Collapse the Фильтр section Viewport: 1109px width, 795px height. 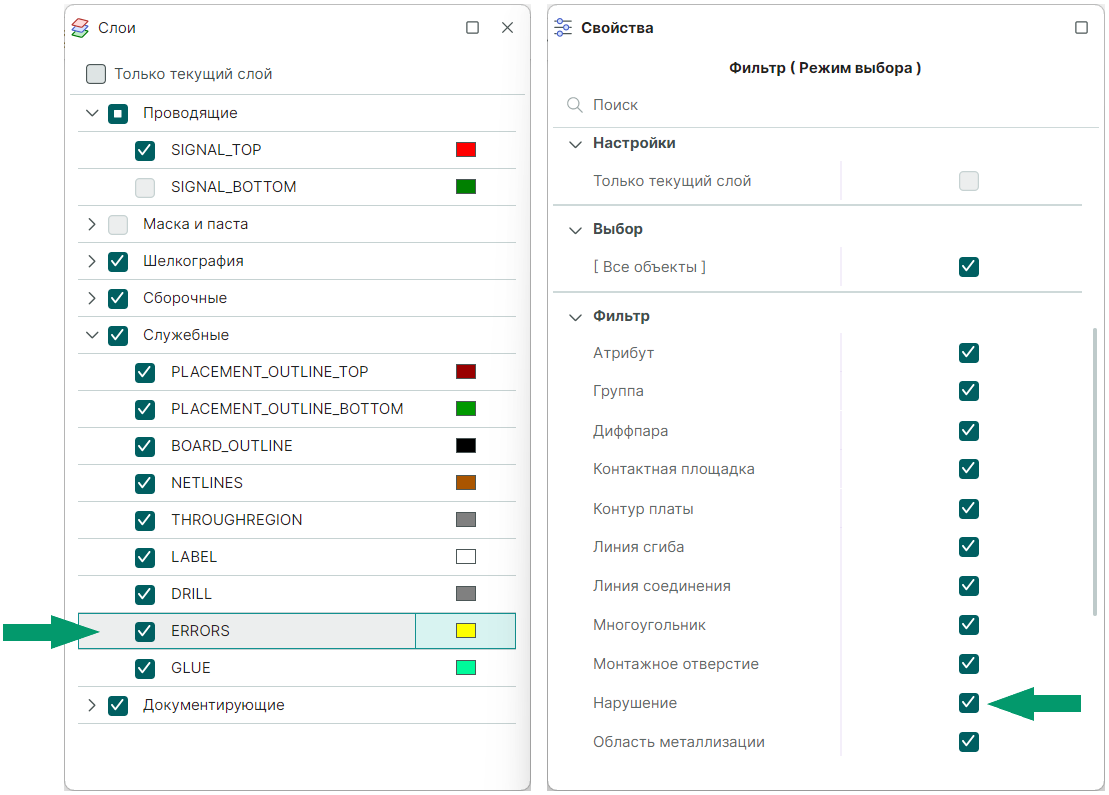(x=575, y=317)
